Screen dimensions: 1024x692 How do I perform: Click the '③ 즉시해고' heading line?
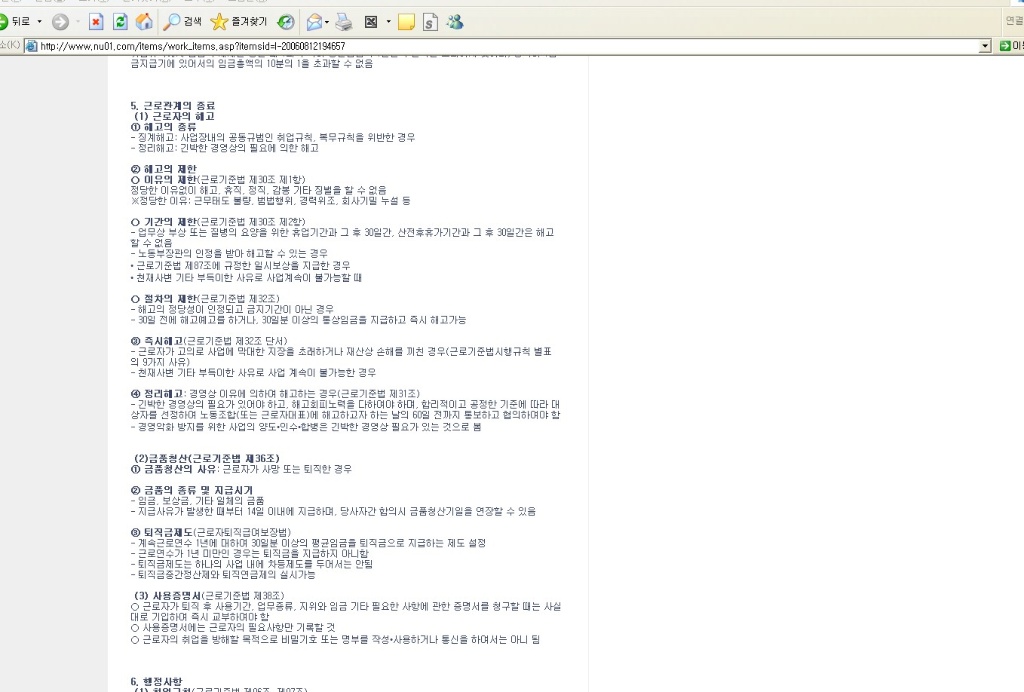(x=208, y=341)
